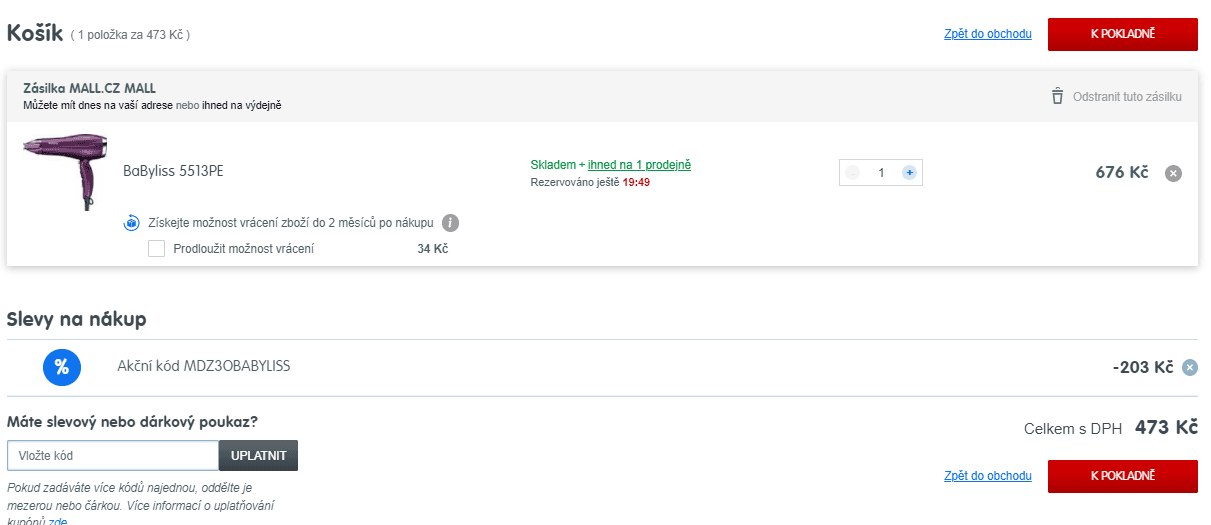Enable Prodloužit možnost vrácení checkbox

pyautogui.click(x=156, y=248)
